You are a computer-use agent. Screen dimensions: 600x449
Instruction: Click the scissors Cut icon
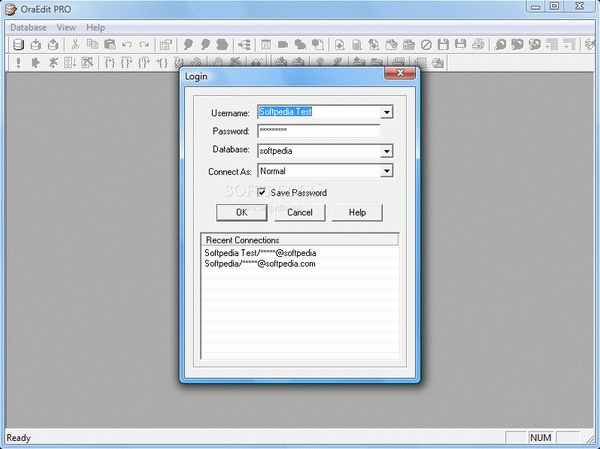pyautogui.click(x=74, y=45)
